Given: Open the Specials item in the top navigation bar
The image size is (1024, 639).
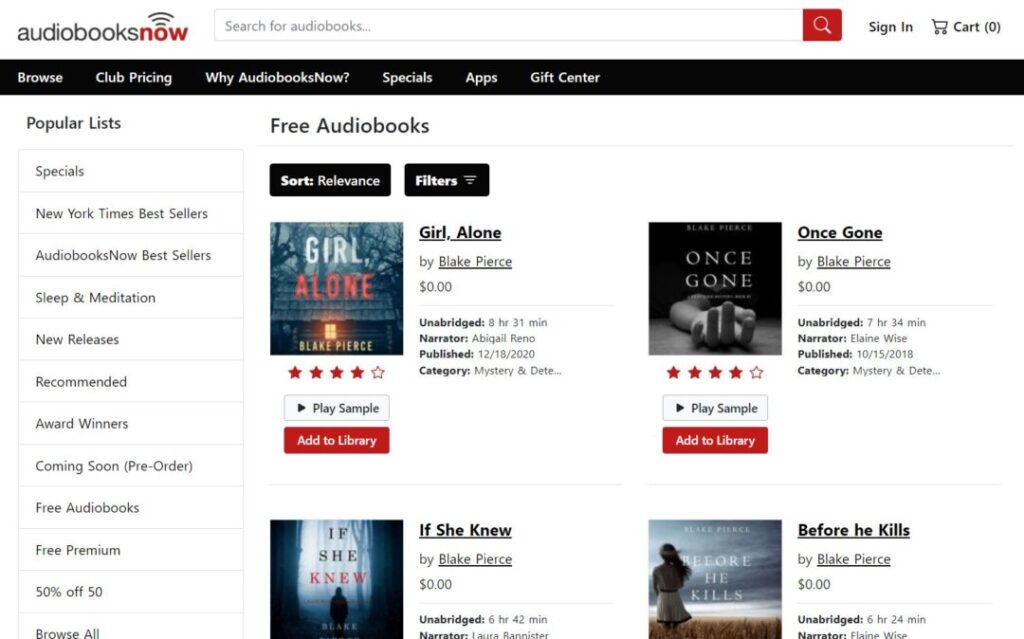Looking at the screenshot, I should (x=407, y=77).
